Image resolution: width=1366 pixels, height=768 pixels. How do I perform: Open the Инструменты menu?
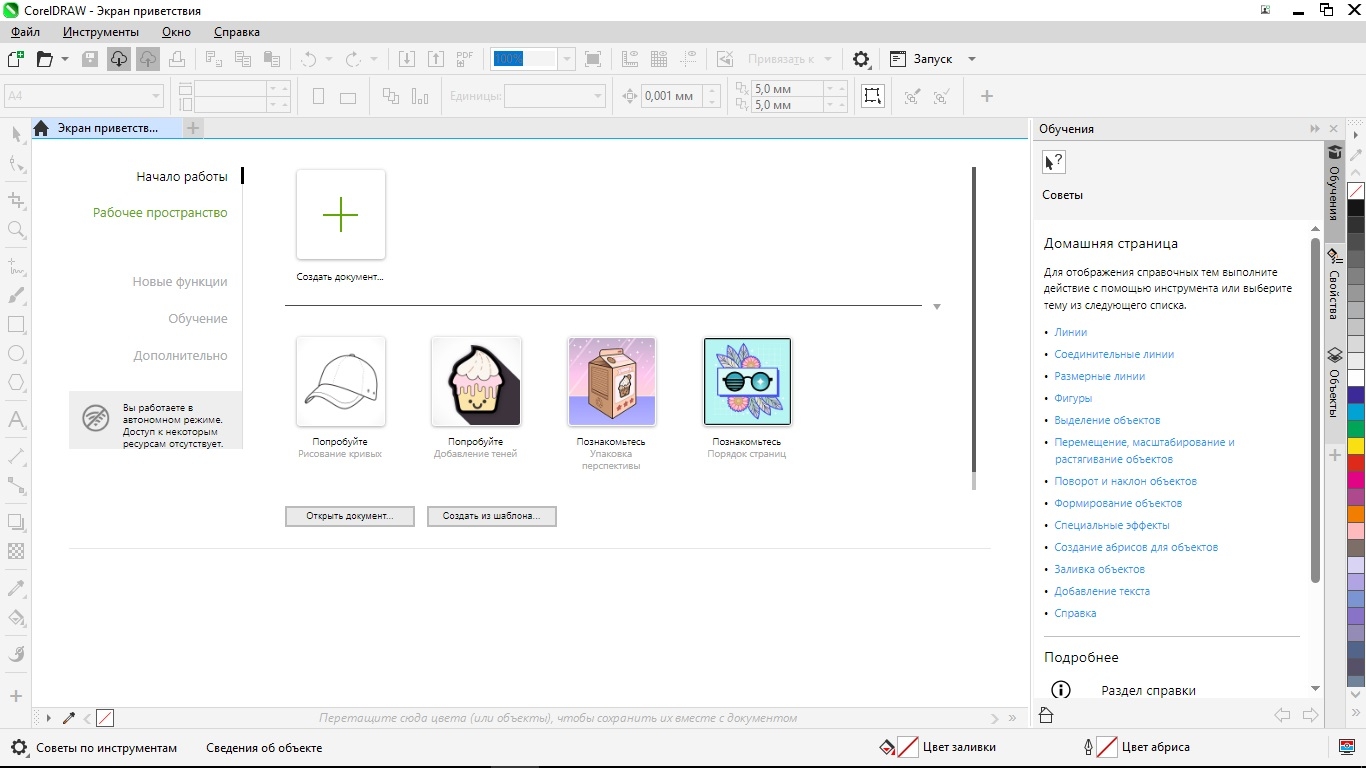[101, 32]
